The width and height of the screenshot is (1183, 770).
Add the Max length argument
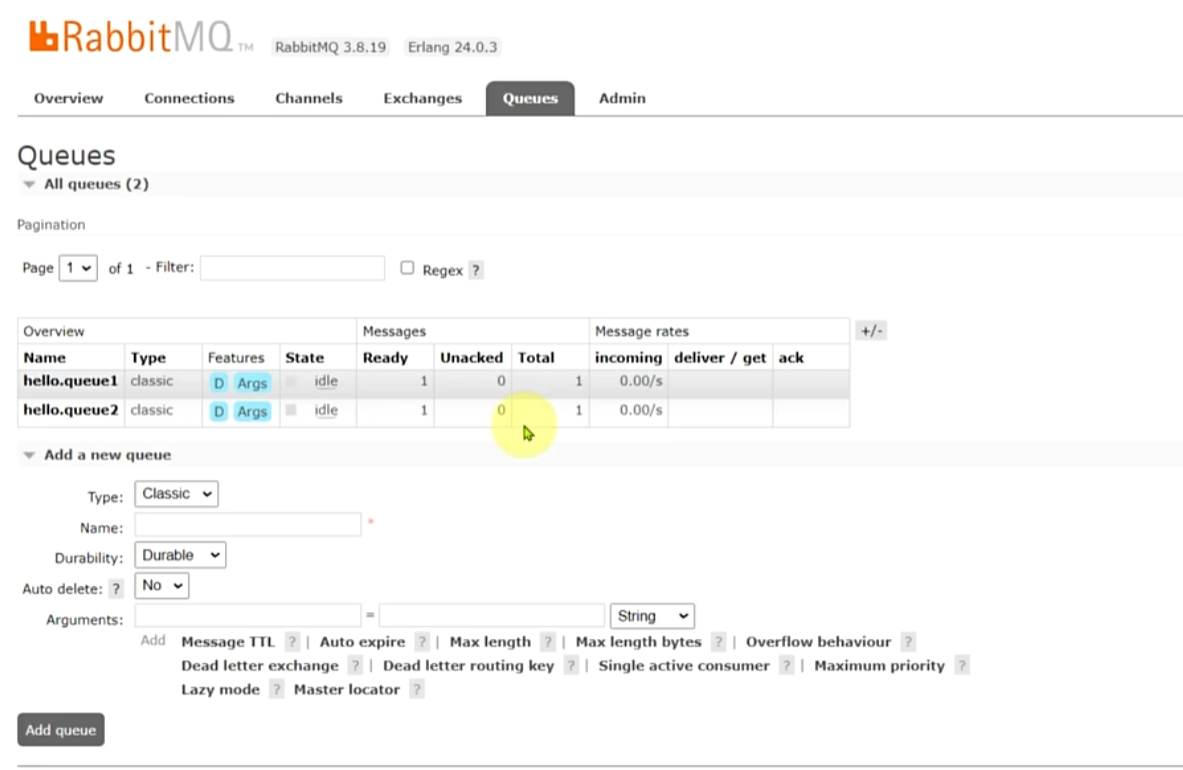click(x=490, y=642)
